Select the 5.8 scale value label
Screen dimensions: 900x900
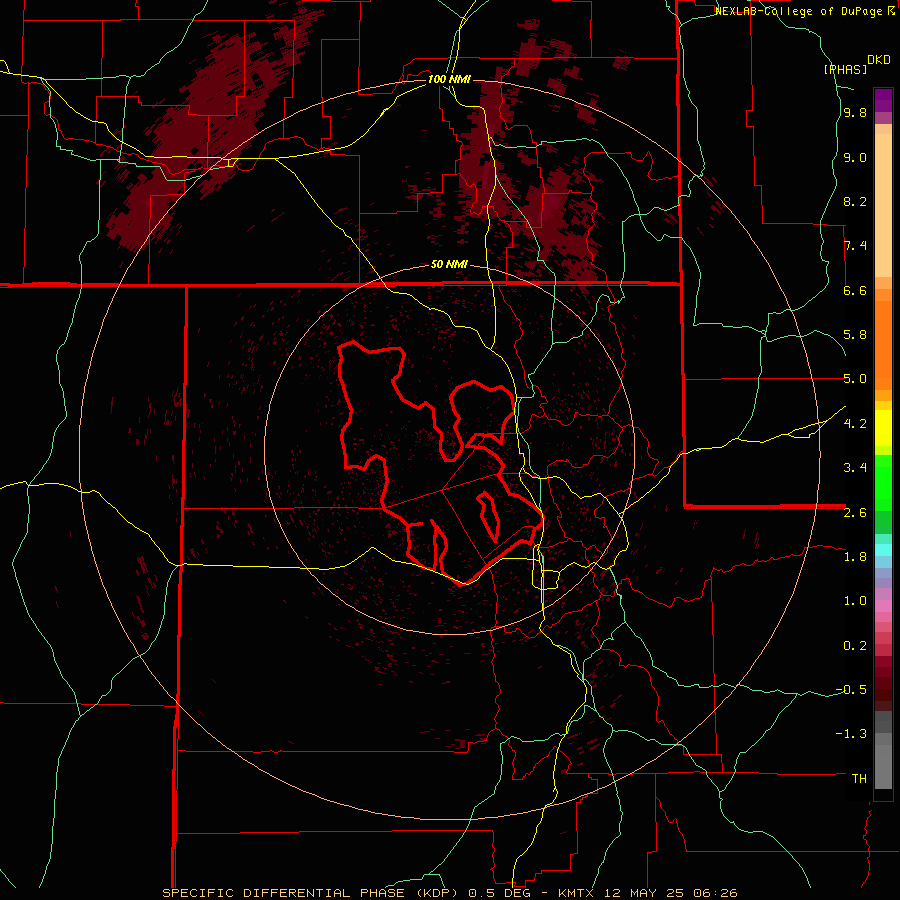click(855, 335)
